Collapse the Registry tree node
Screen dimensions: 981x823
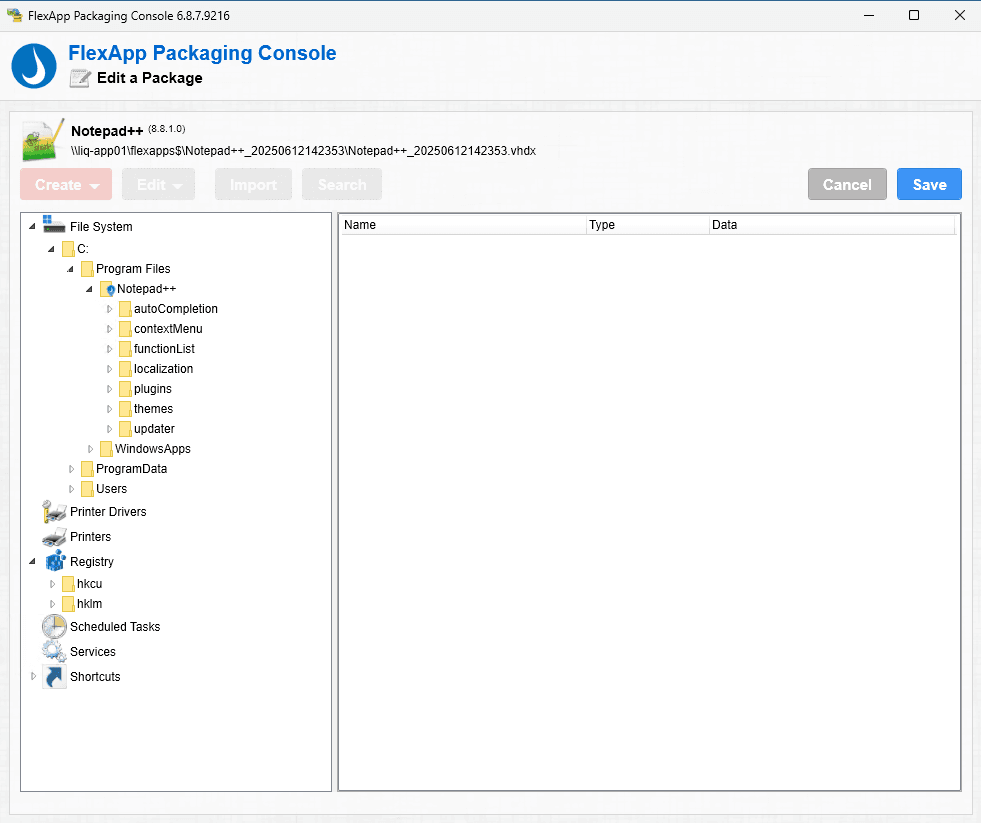(33, 562)
